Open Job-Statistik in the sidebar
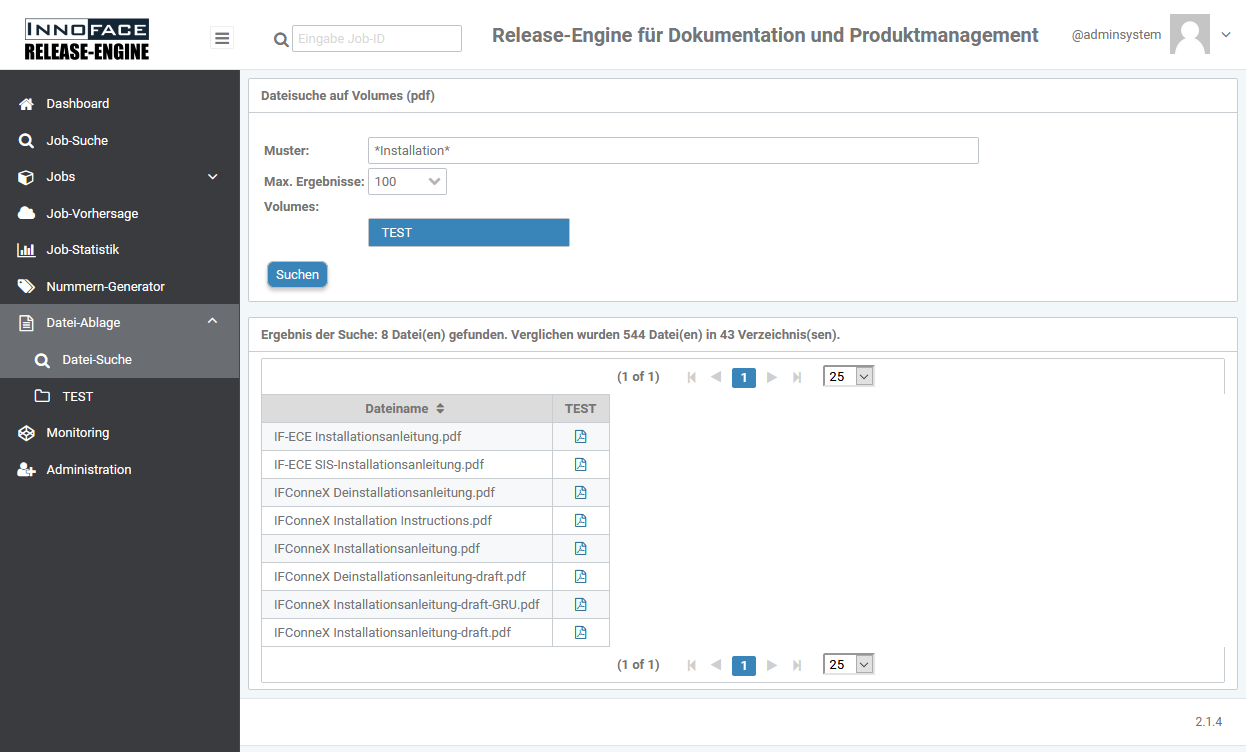1246x752 pixels. click(82, 250)
